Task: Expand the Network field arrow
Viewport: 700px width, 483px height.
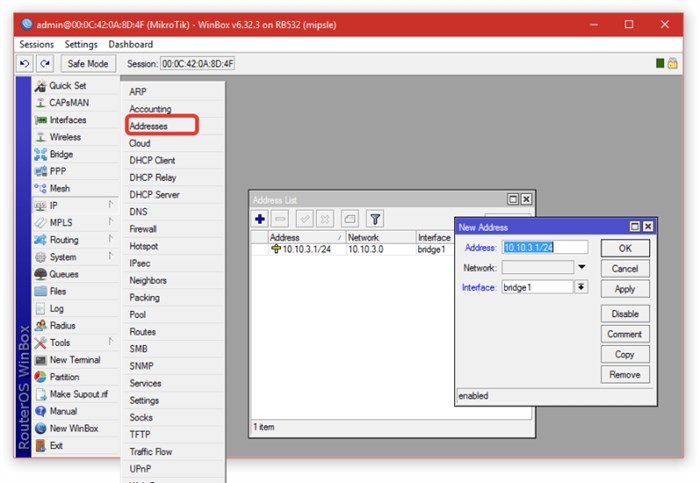Action: pyautogui.click(x=582, y=267)
